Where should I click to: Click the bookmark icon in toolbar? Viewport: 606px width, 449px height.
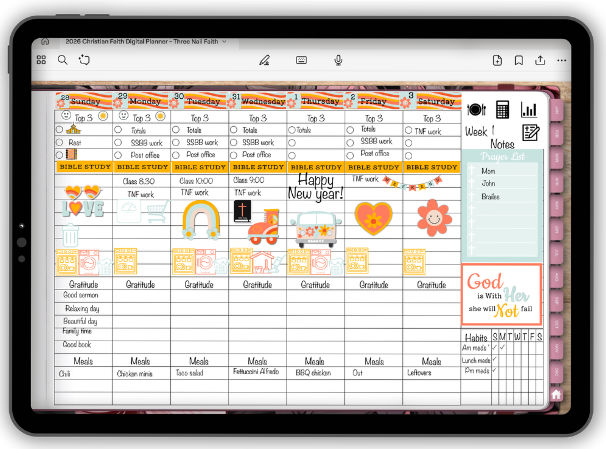point(521,60)
